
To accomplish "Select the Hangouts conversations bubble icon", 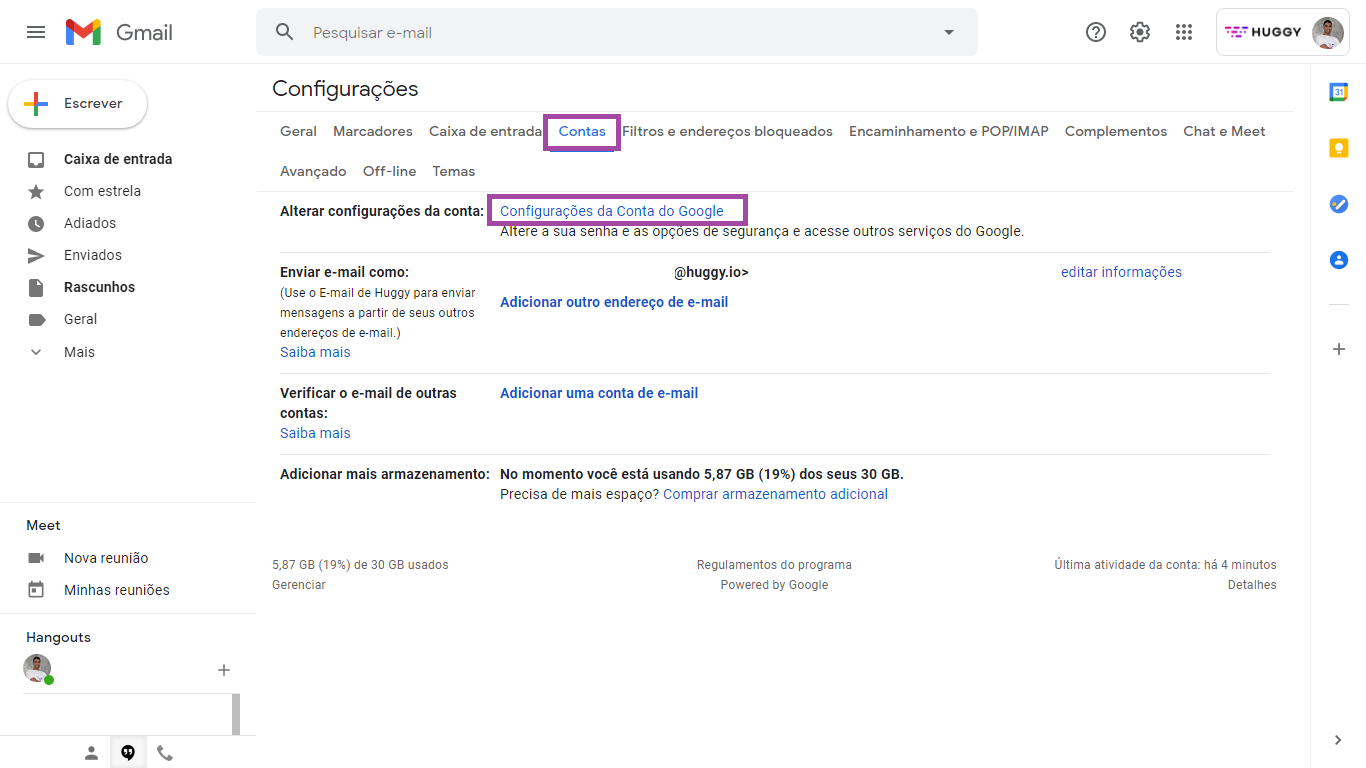I will (x=128, y=754).
